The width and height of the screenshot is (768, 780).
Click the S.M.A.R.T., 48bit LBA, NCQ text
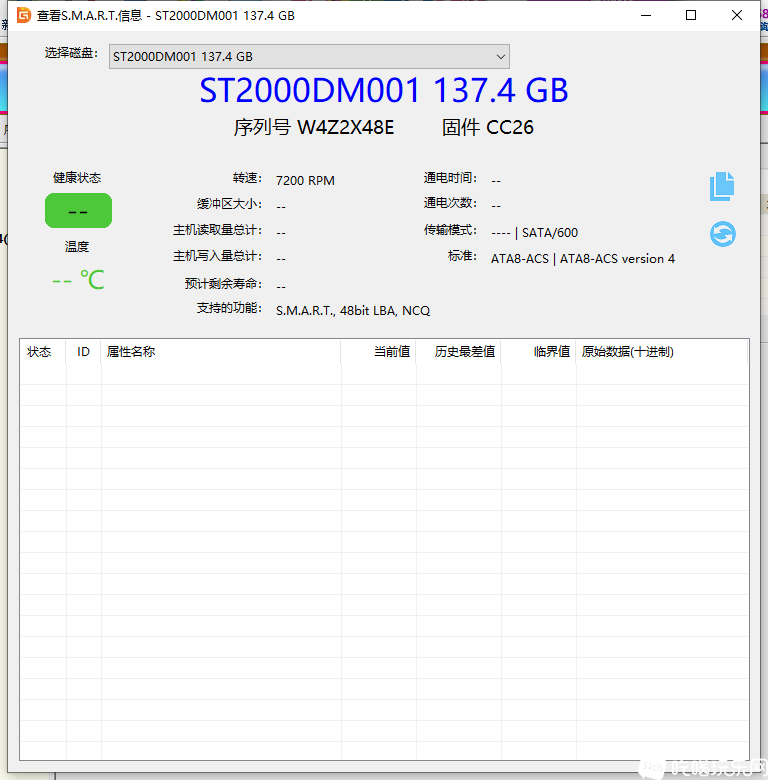click(x=353, y=310)
